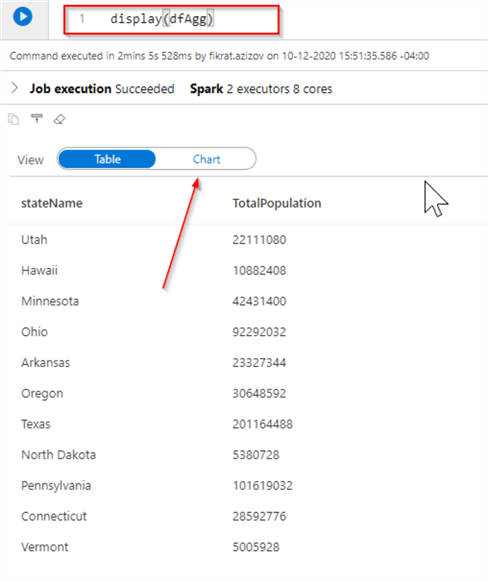Screen dimensions: 488x581
Task: Click the population value 92292032 for Ohio
Action: coord(259,332)
